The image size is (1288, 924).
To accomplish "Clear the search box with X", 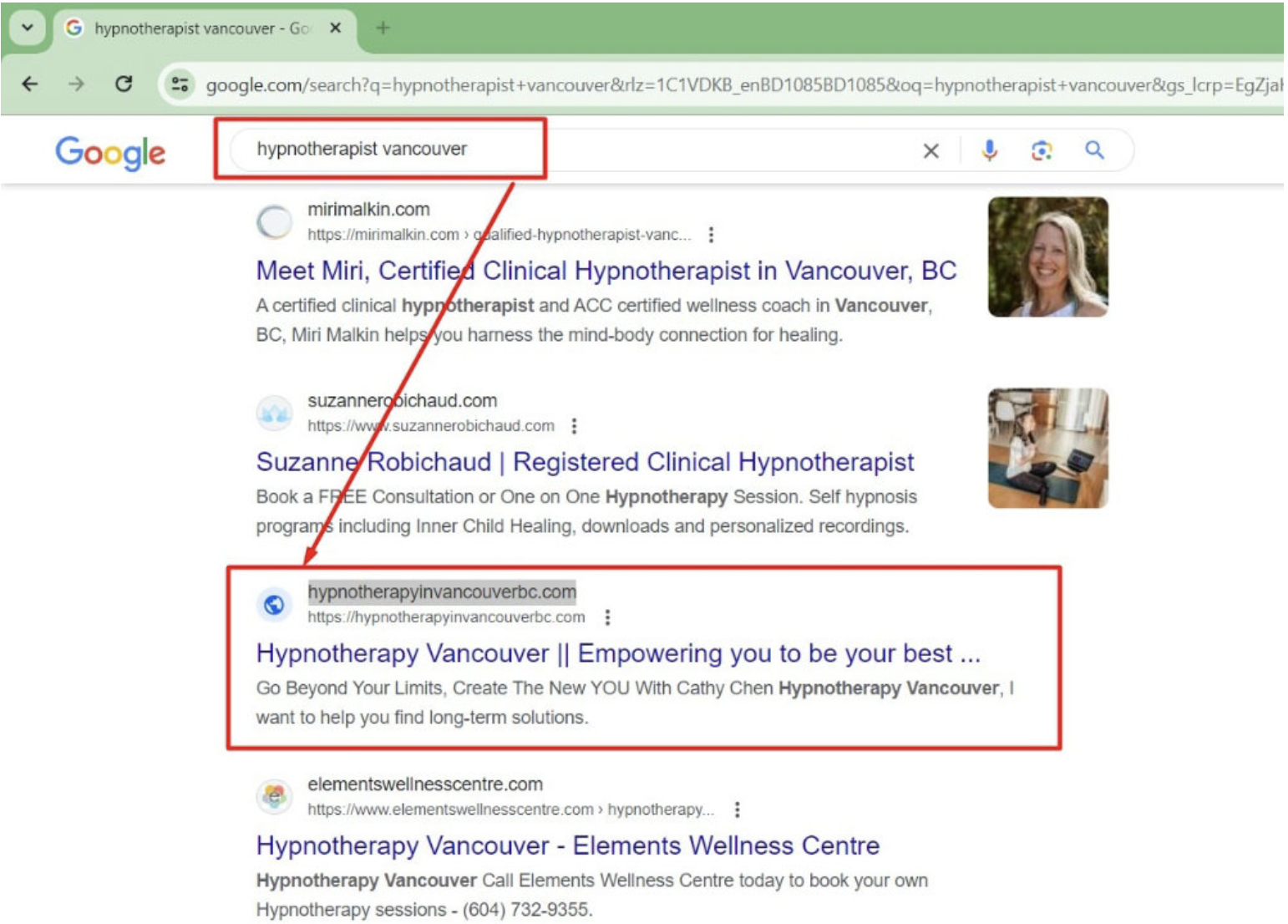I will (x=931, y=150).
